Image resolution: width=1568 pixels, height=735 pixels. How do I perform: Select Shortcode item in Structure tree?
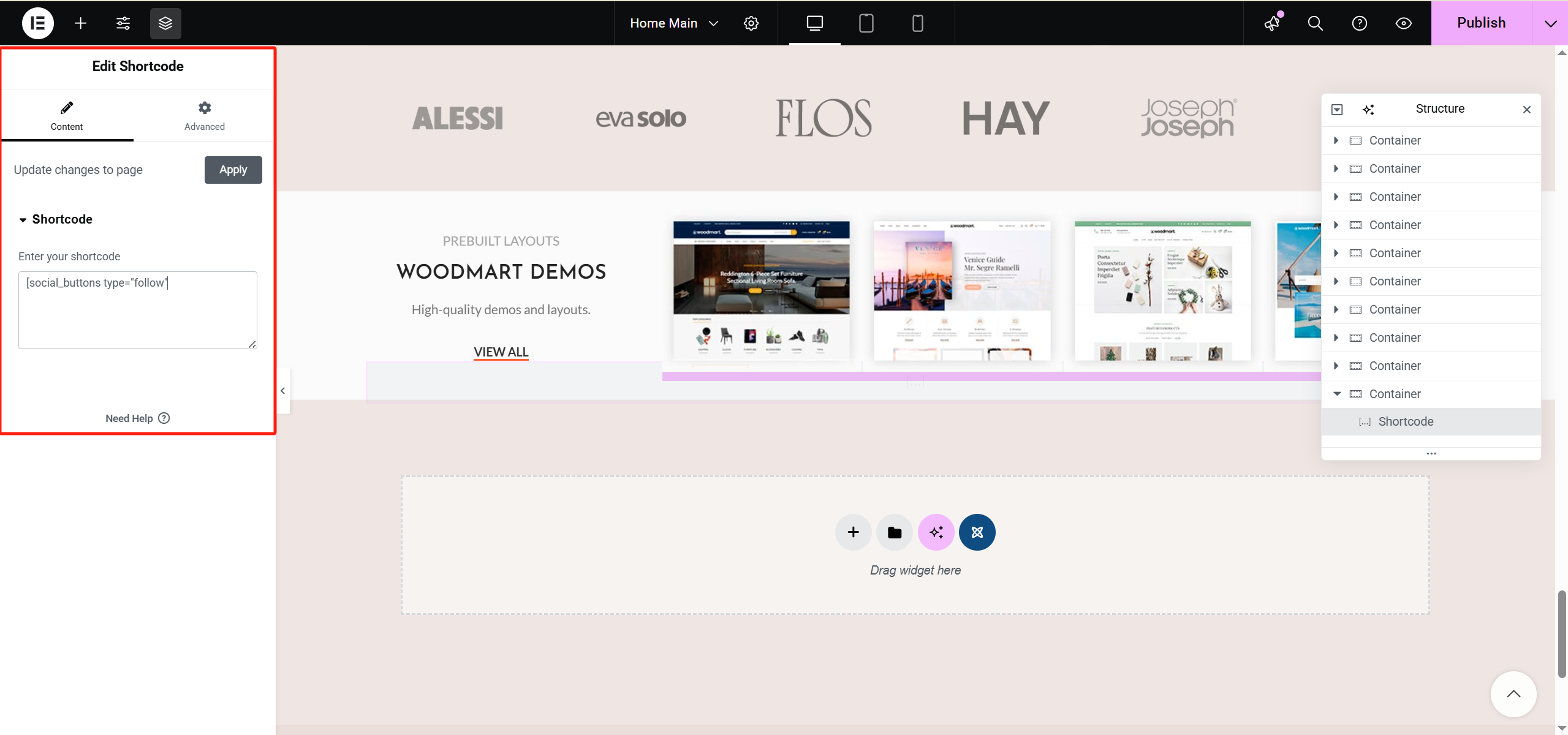point(1406,421)
